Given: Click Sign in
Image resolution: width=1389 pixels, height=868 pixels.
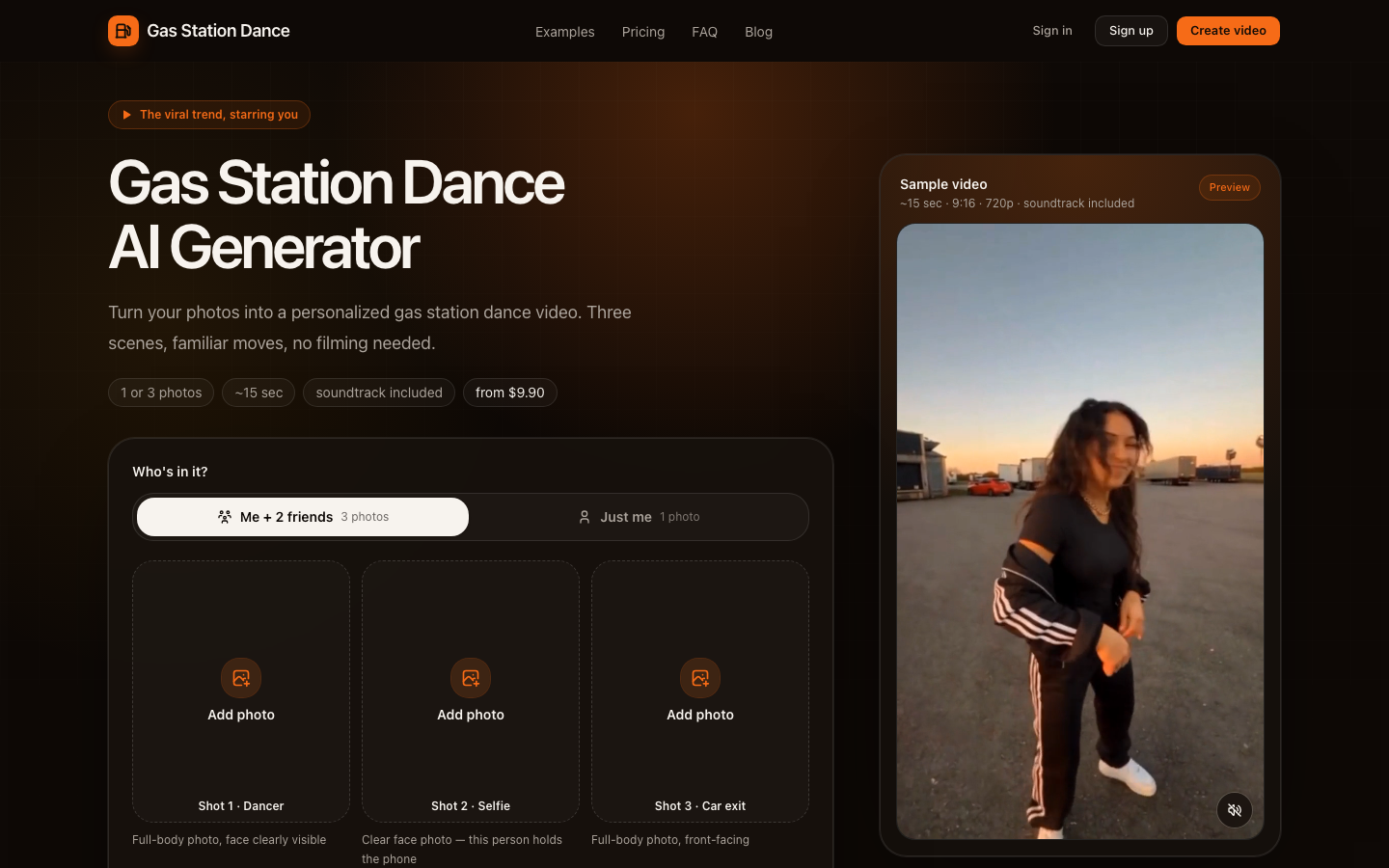Looking at the screenshot, I should (1052, 31).
